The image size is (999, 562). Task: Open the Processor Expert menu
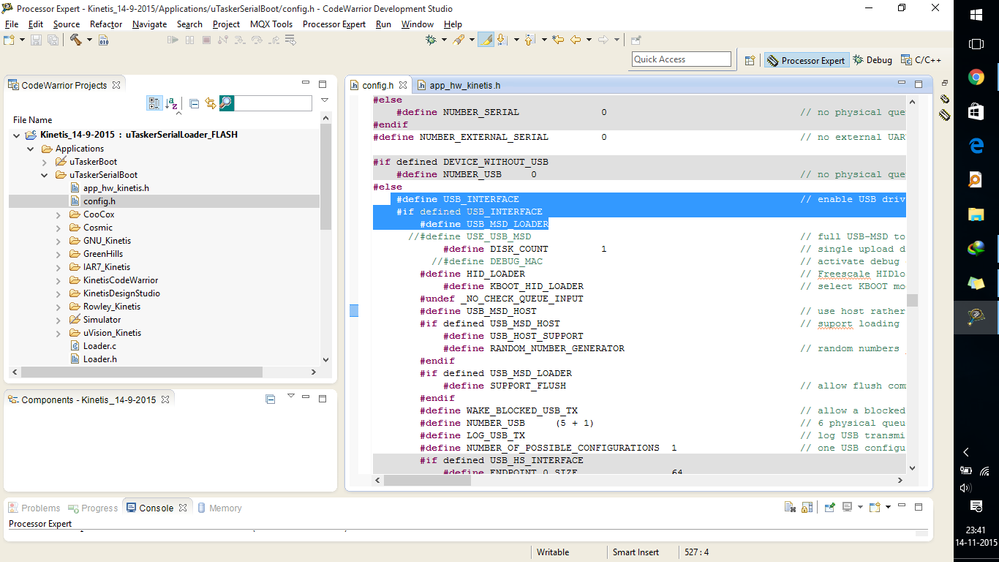pos(335,24)
